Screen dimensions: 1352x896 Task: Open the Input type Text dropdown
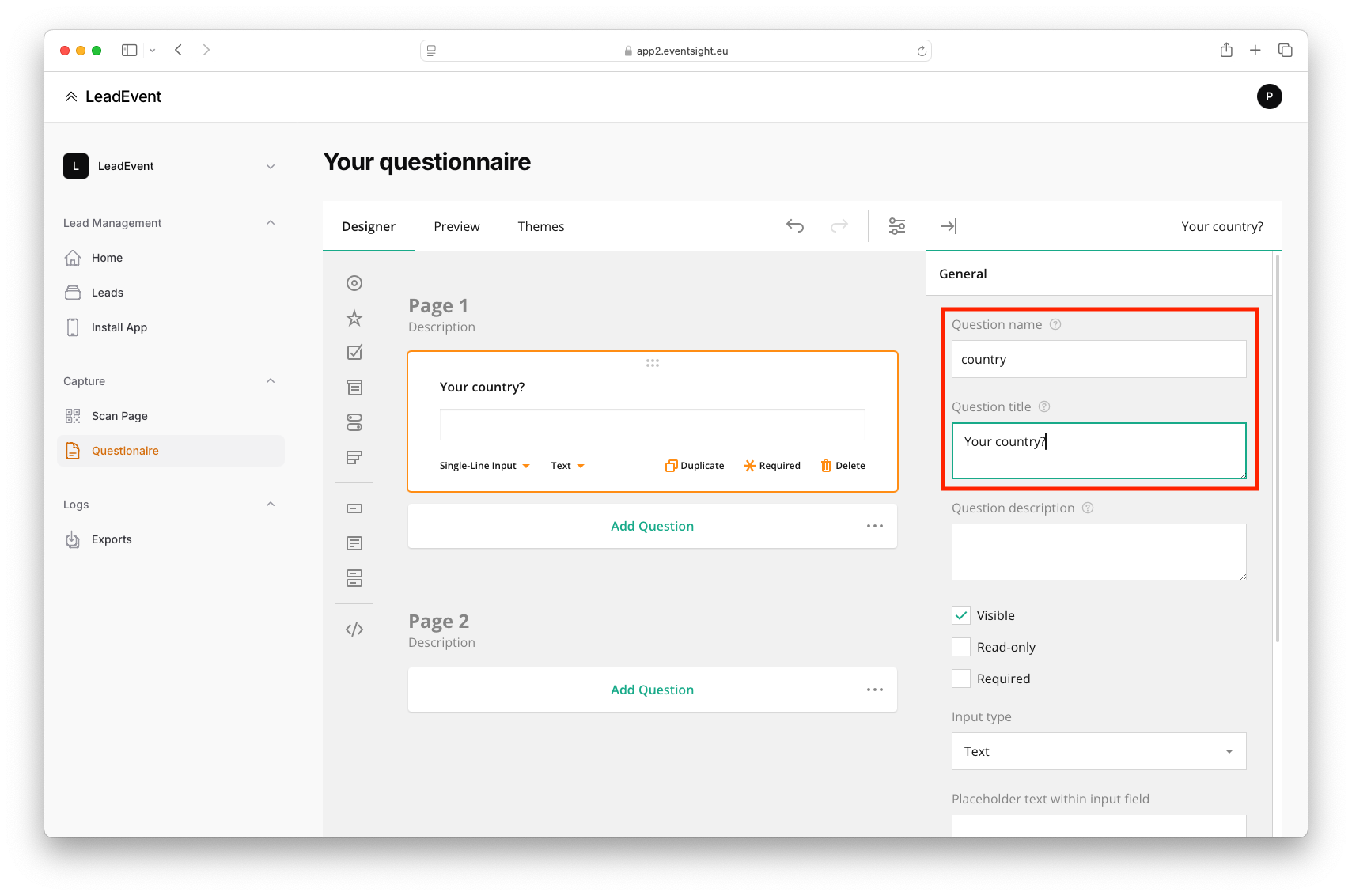pos(1098,751)
